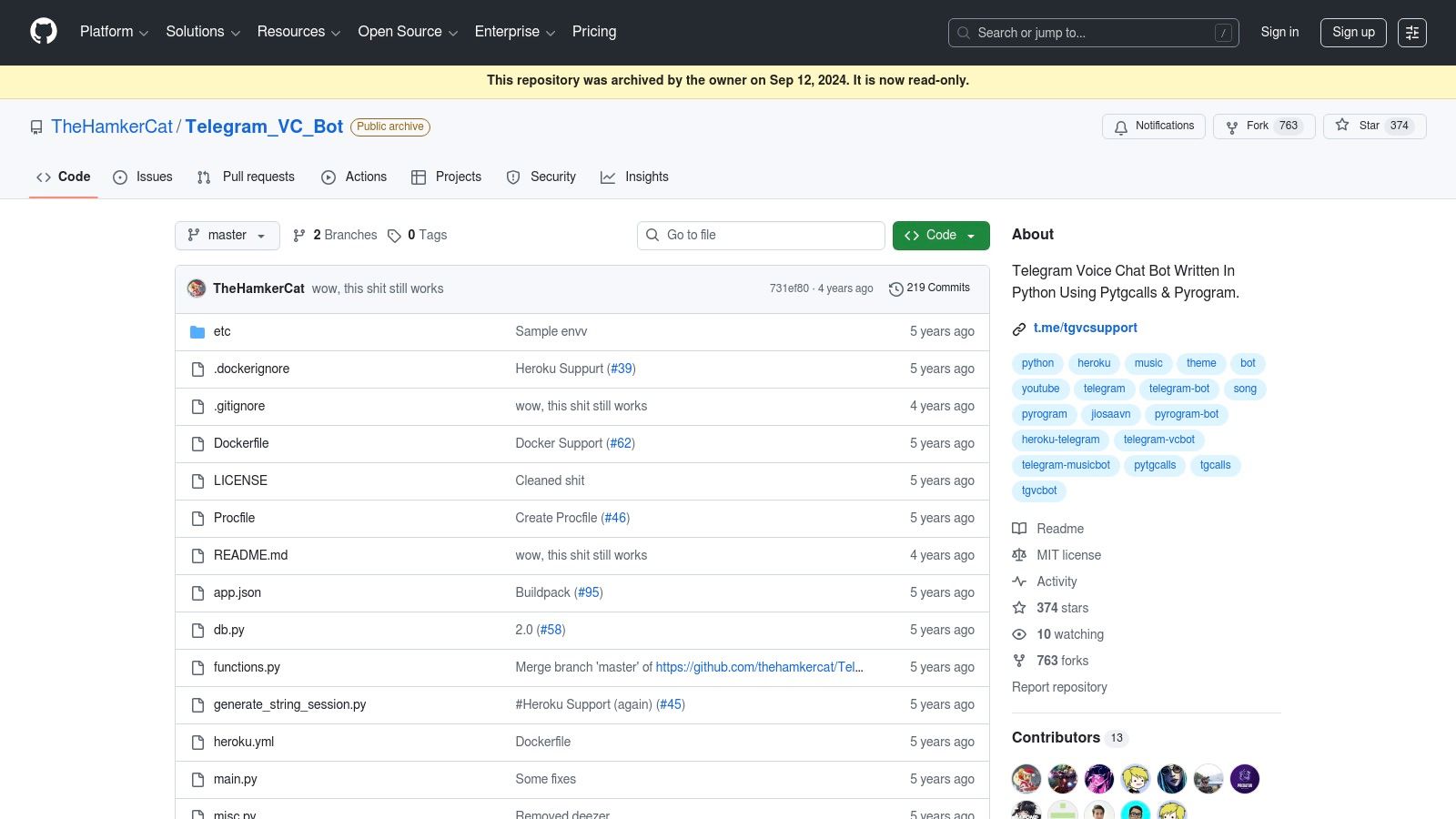Screen dimensions: 1456x819
Task: Click the bell icon in Notifications button
Action: coord(1121,126)
